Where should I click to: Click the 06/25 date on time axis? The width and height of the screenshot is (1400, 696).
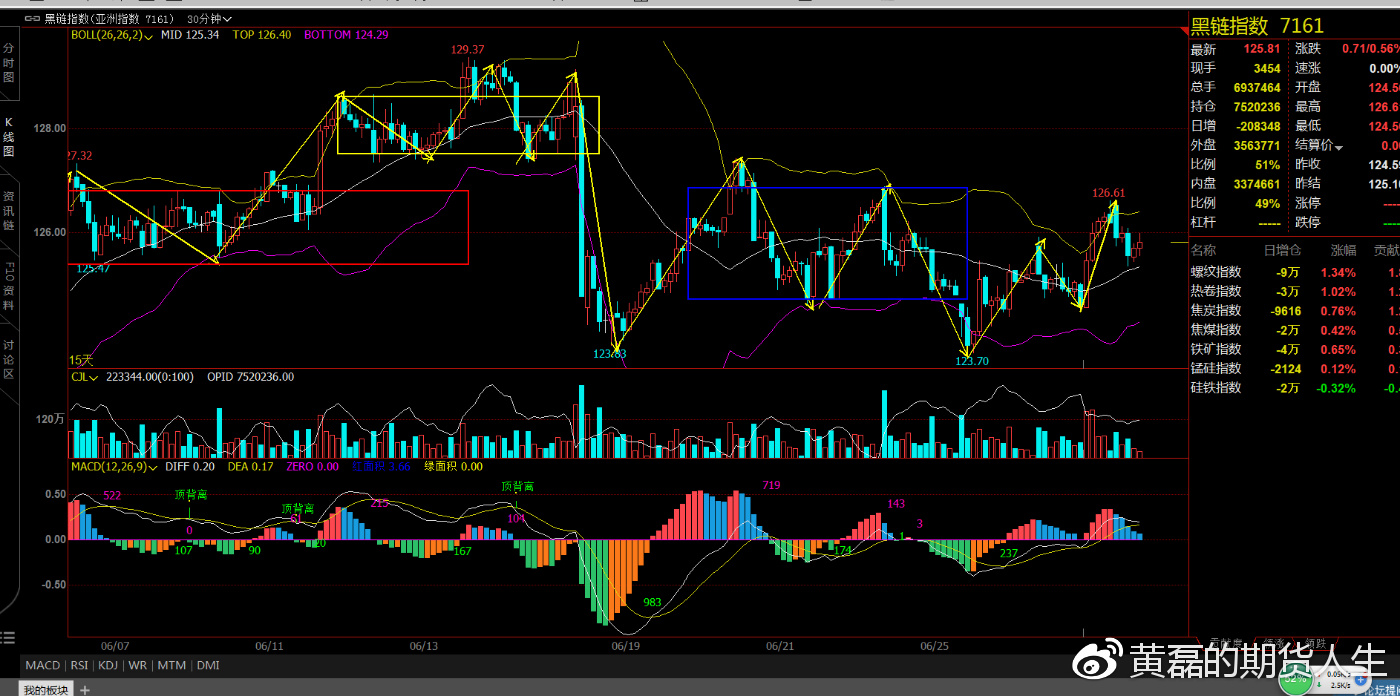(x=935, y=646)
